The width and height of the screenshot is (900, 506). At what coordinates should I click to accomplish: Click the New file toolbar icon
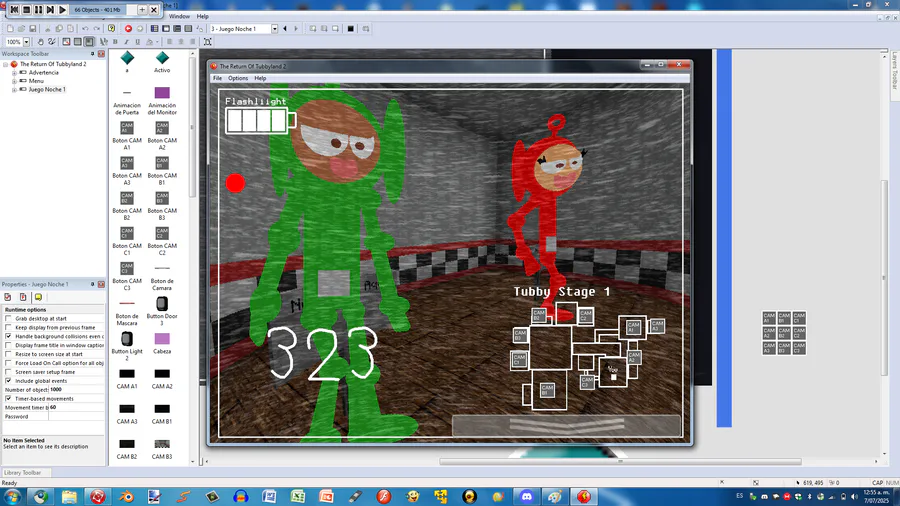pyautogui.click(x=10, y=29)
